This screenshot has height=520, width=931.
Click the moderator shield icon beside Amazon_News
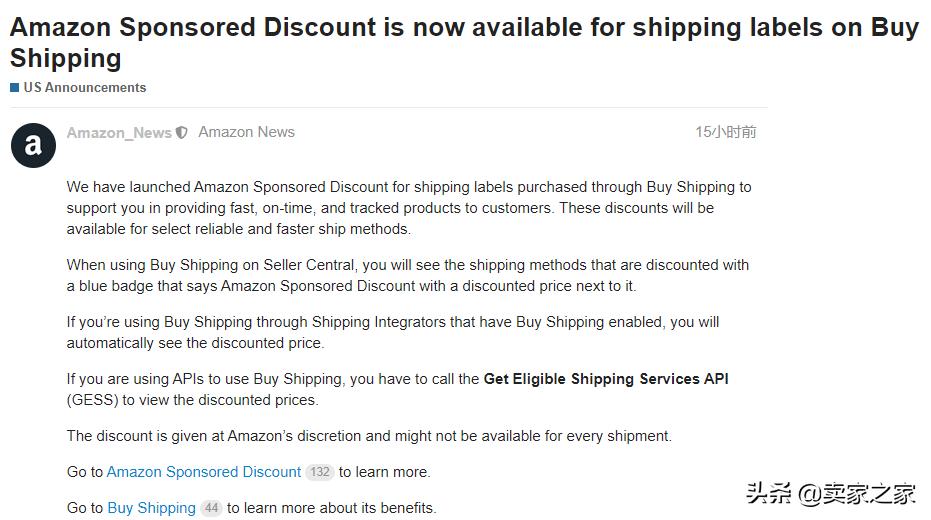coord(181,133)
